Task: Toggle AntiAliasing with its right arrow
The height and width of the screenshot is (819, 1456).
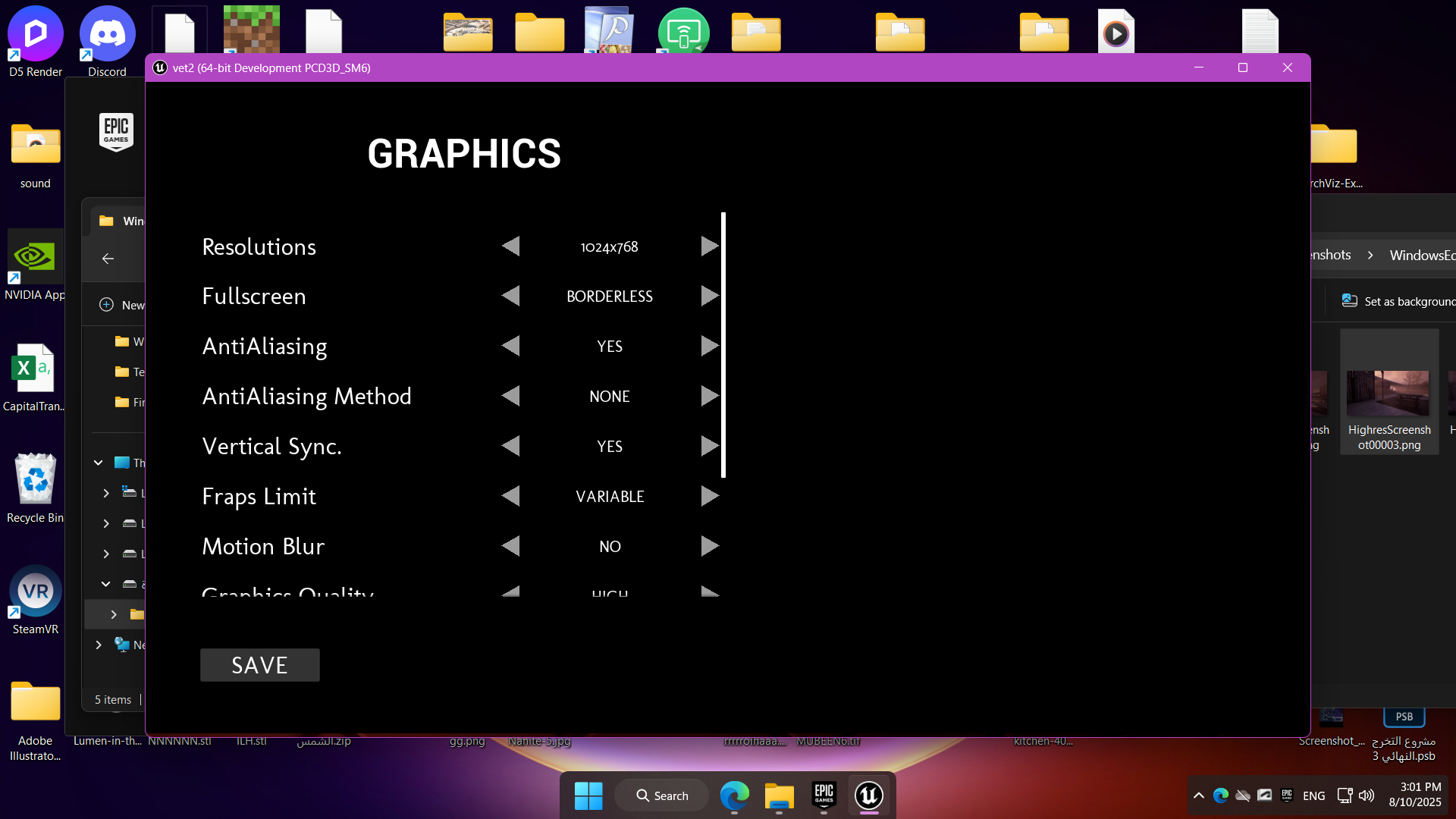Action: click(709, 347)
